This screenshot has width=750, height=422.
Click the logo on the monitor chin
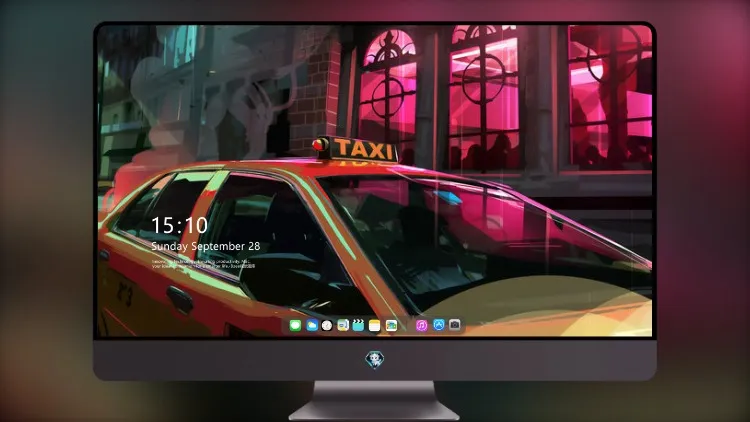375,360
